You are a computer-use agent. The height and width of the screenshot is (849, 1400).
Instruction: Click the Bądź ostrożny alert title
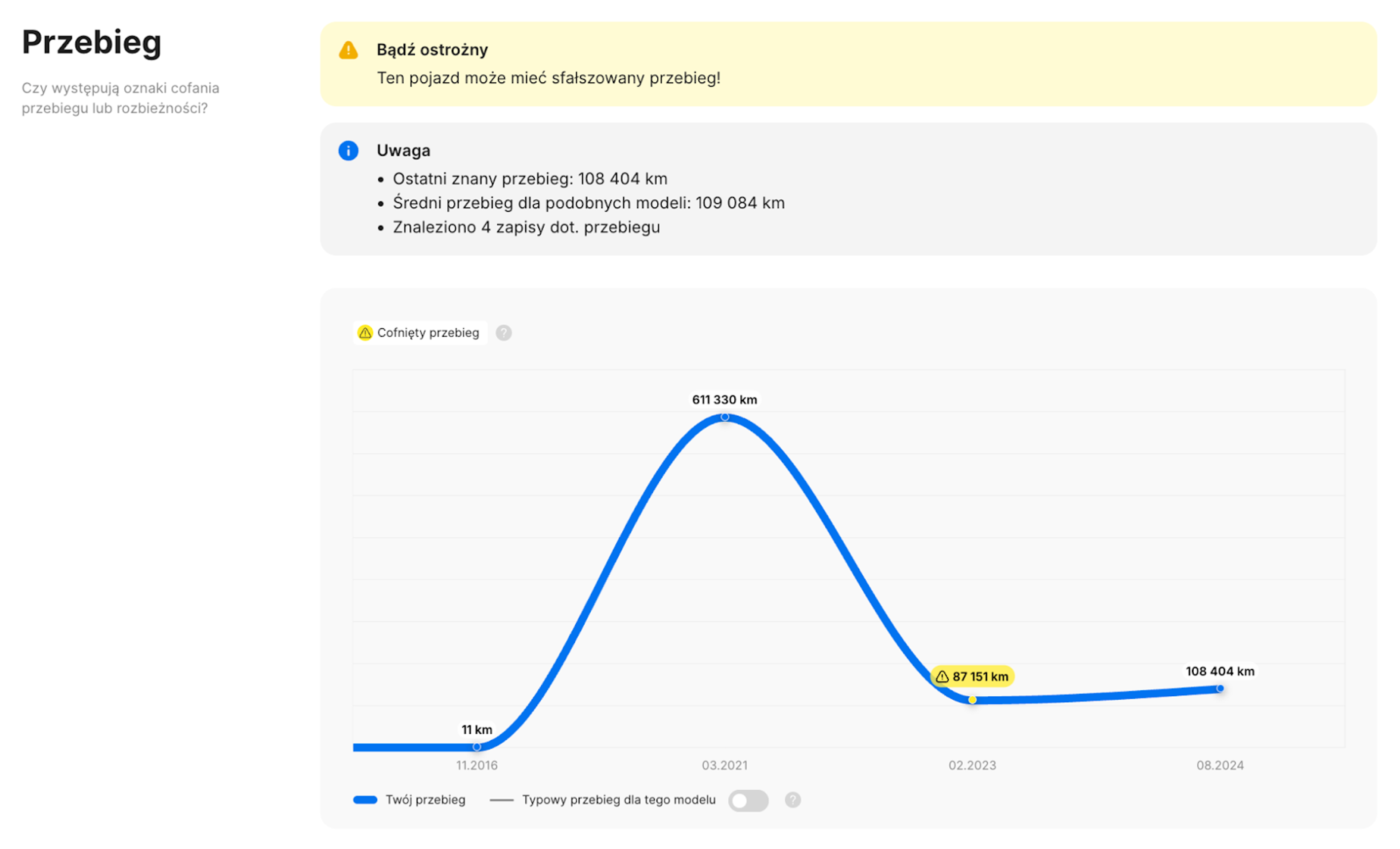coord(432,50)
